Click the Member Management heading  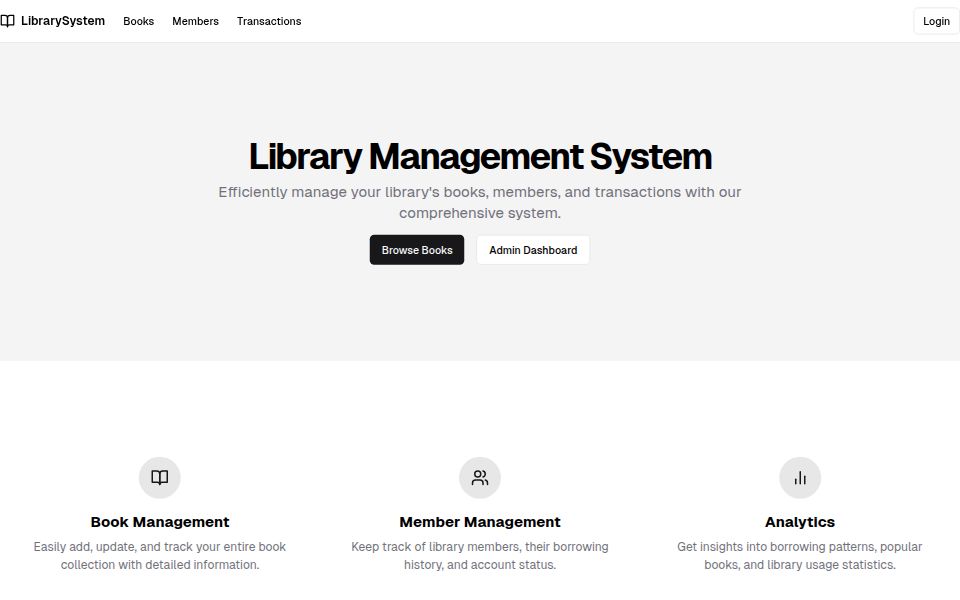point(480,521)
